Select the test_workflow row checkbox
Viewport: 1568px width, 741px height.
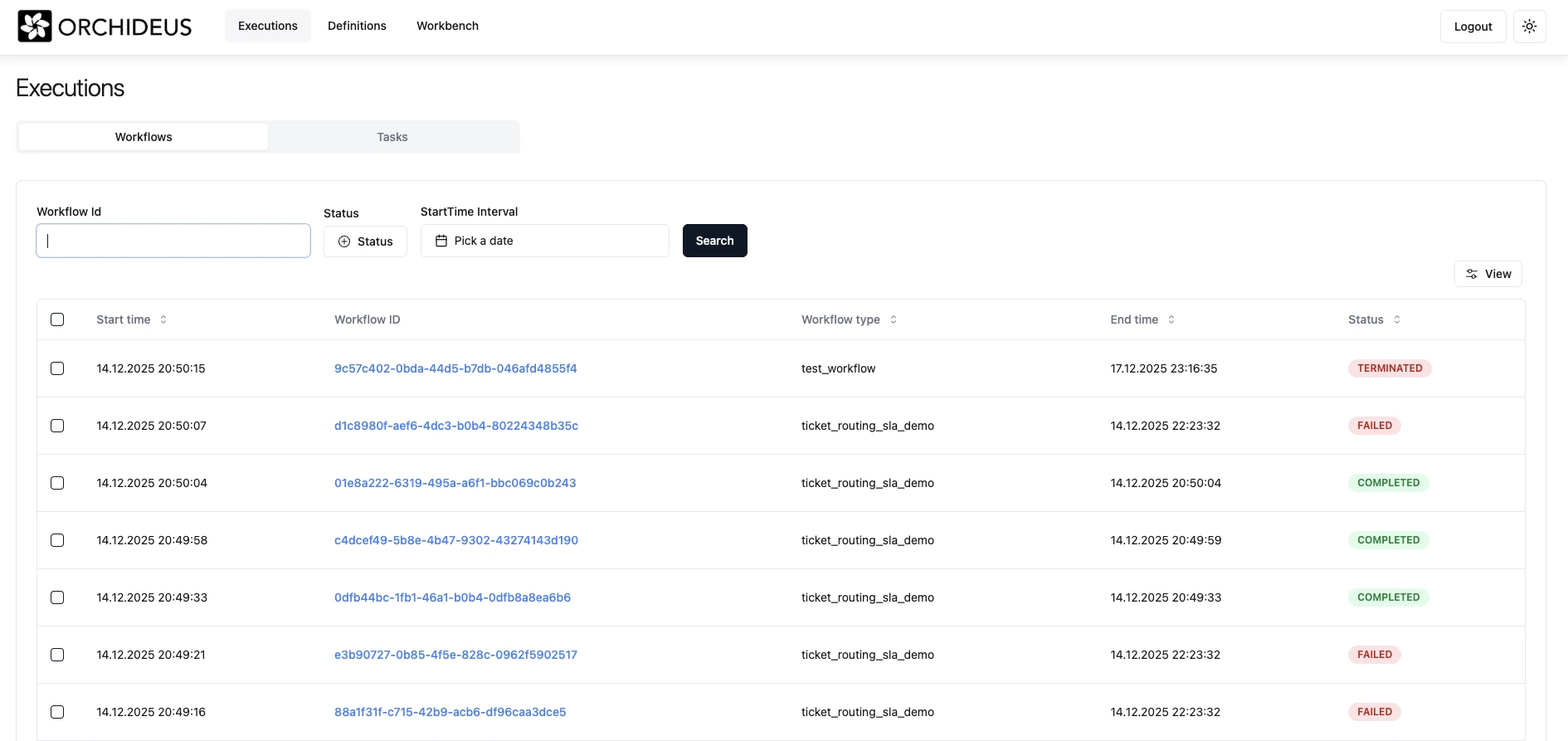(x=57, y=368)
